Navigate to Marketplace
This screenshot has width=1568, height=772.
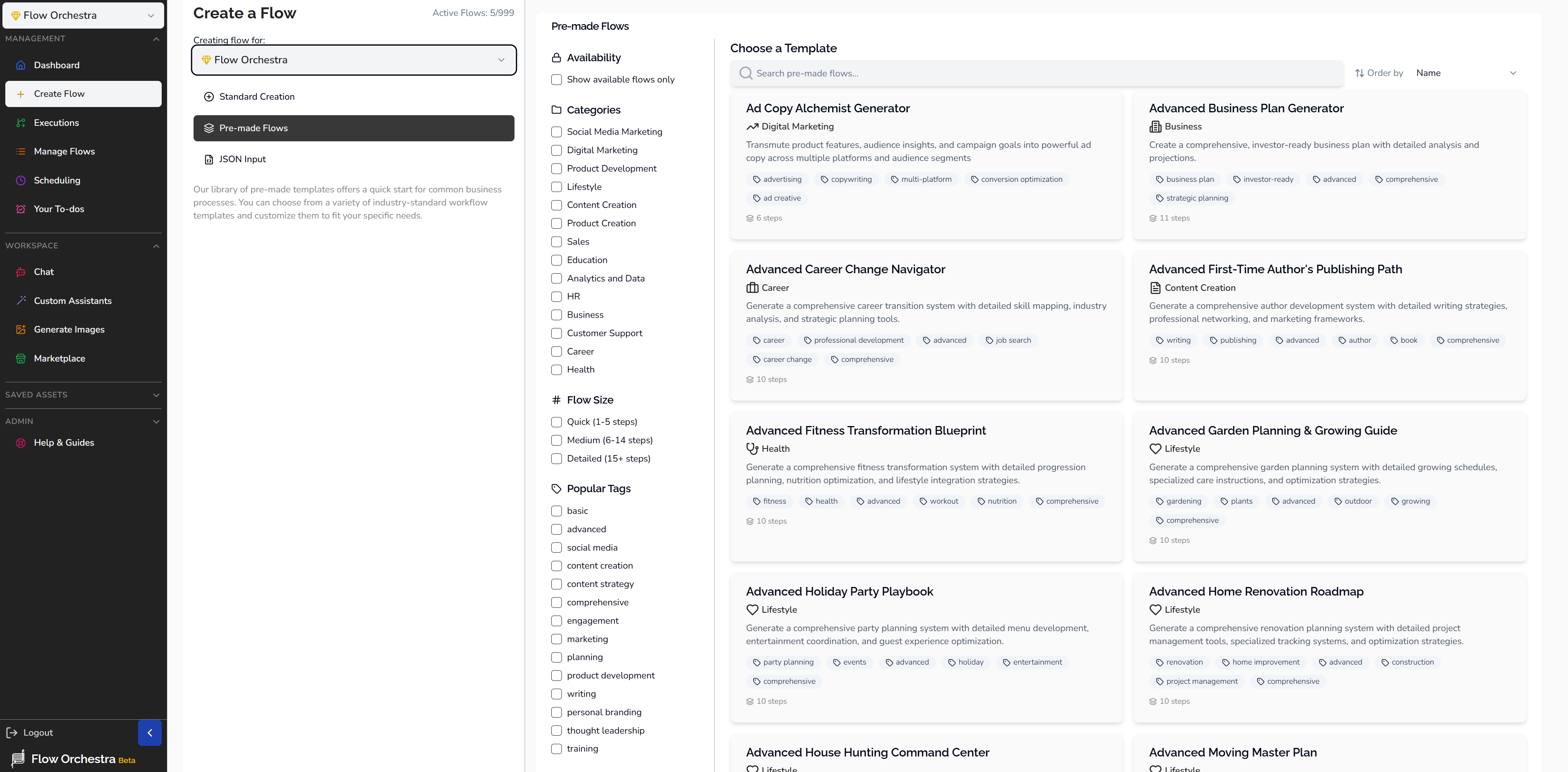pyautogui.click(x=83, y=359)
